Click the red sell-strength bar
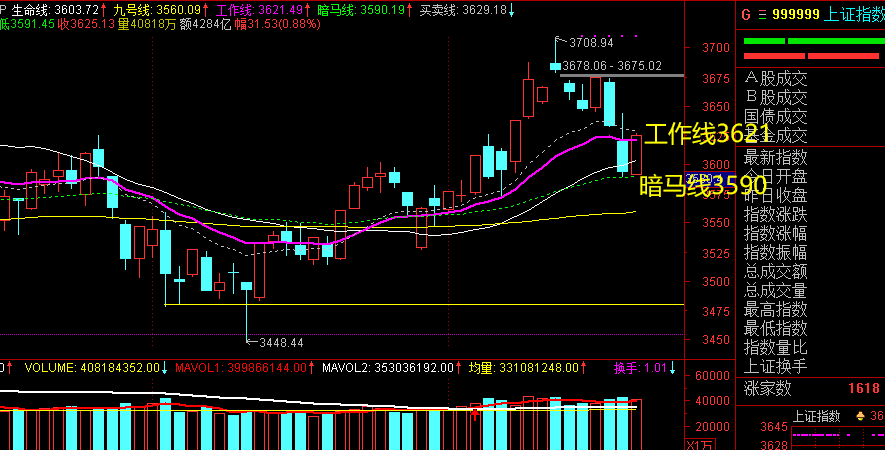Screen dimensions: 885x450 pyautogui.click(x=811, y=56)
